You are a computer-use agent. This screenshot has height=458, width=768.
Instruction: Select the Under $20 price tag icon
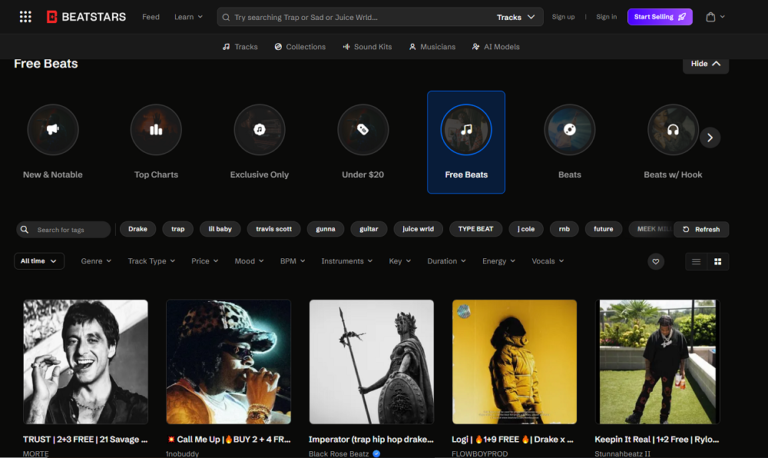pos(363,129)
